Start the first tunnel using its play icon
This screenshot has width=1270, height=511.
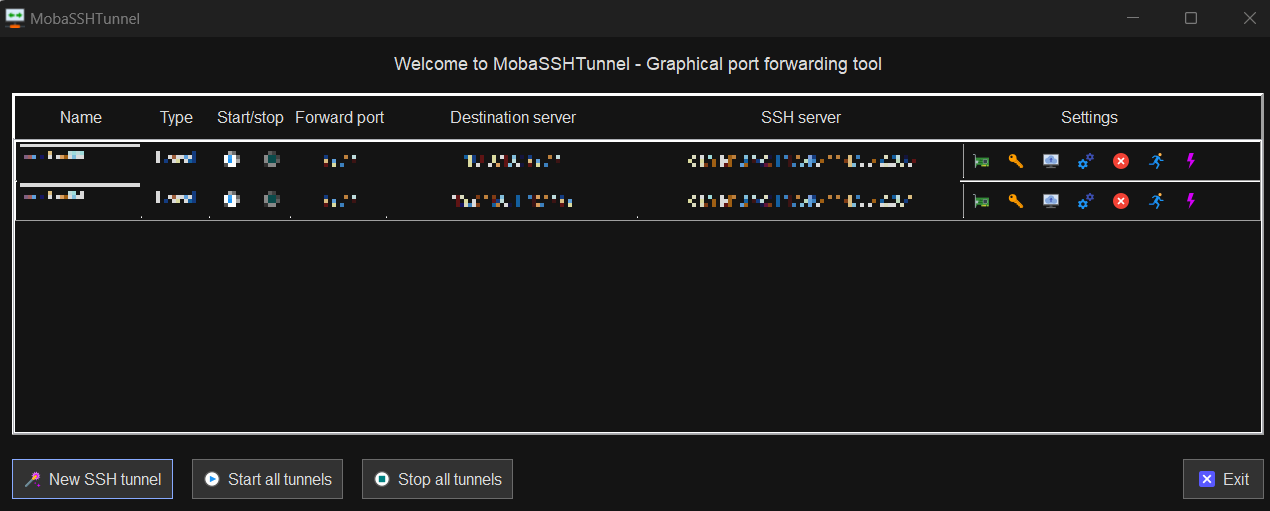(x=231, y=159)
